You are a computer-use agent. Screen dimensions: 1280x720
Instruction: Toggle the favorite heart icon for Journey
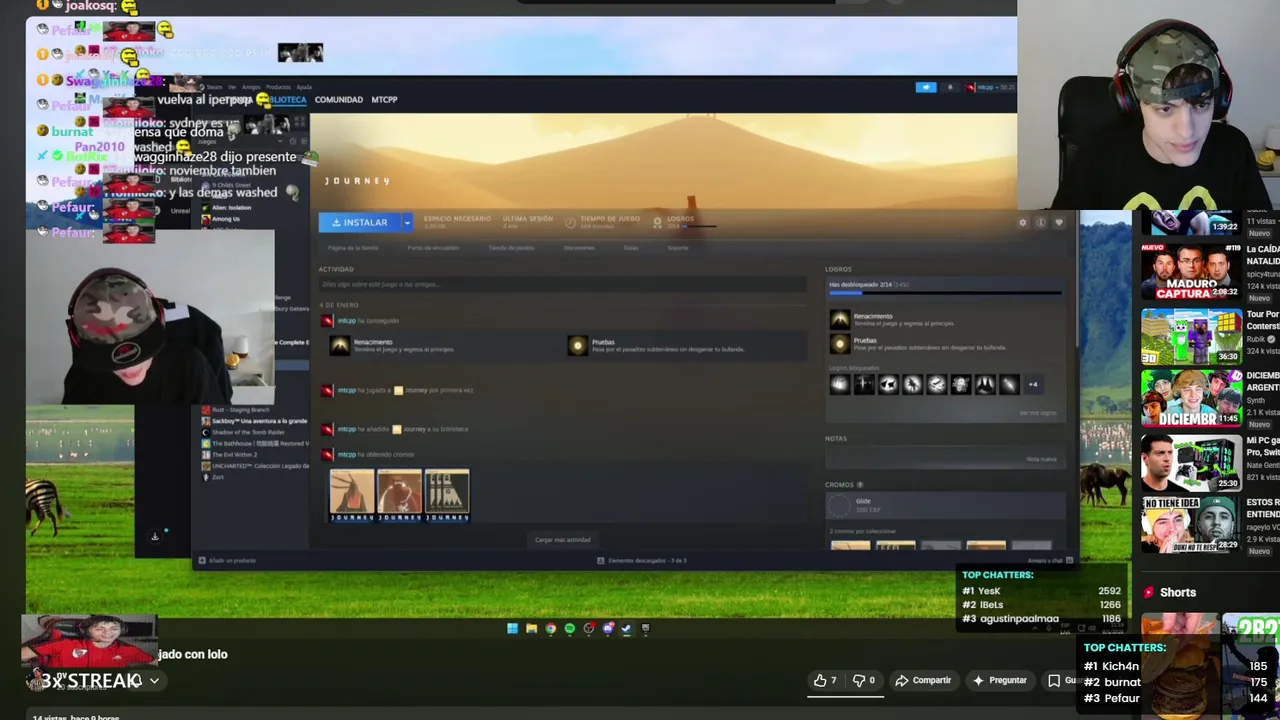click(x=1058, y=223)
